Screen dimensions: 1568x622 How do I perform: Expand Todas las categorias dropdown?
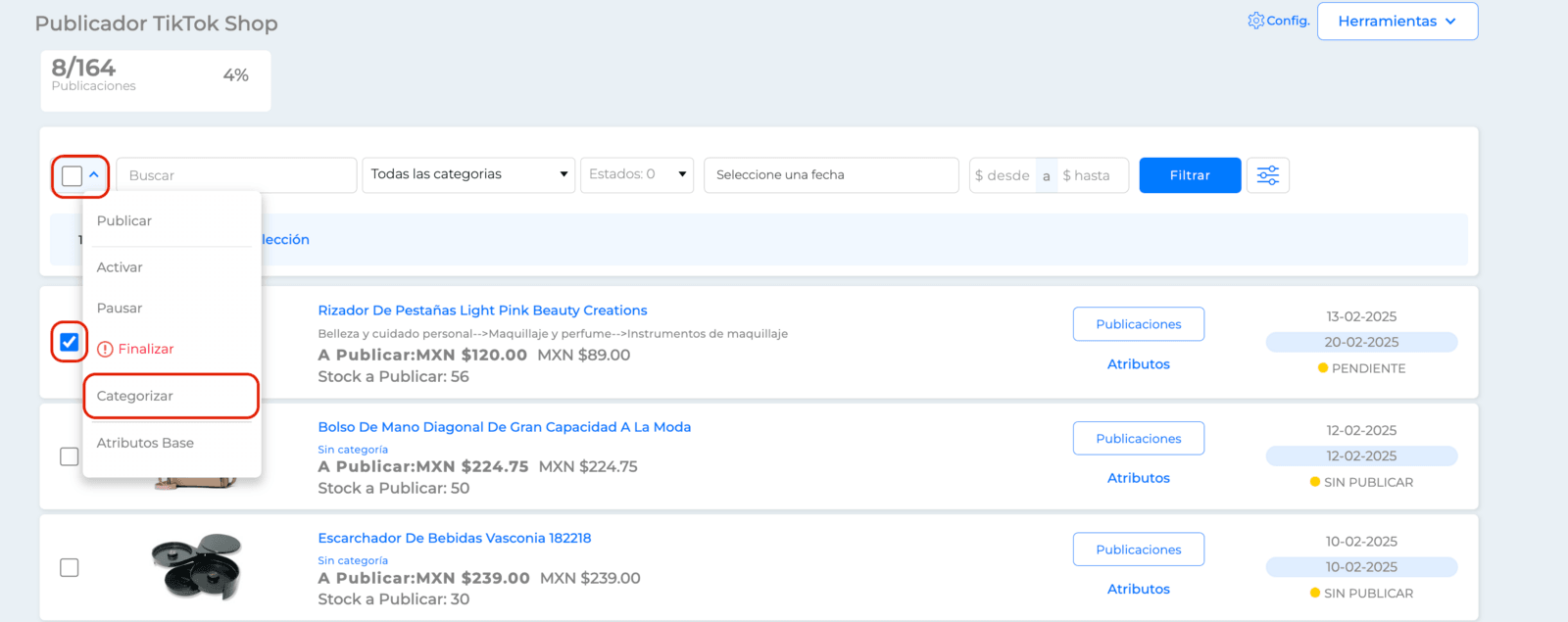click(468, 174)
